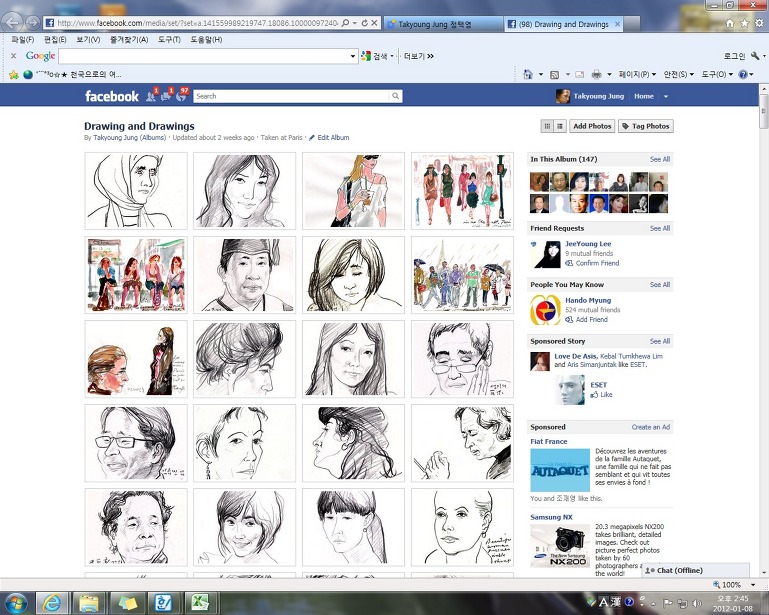
Task: Open the headscarf woman sketch thumbnail
Action: click(x=136, y=191)
